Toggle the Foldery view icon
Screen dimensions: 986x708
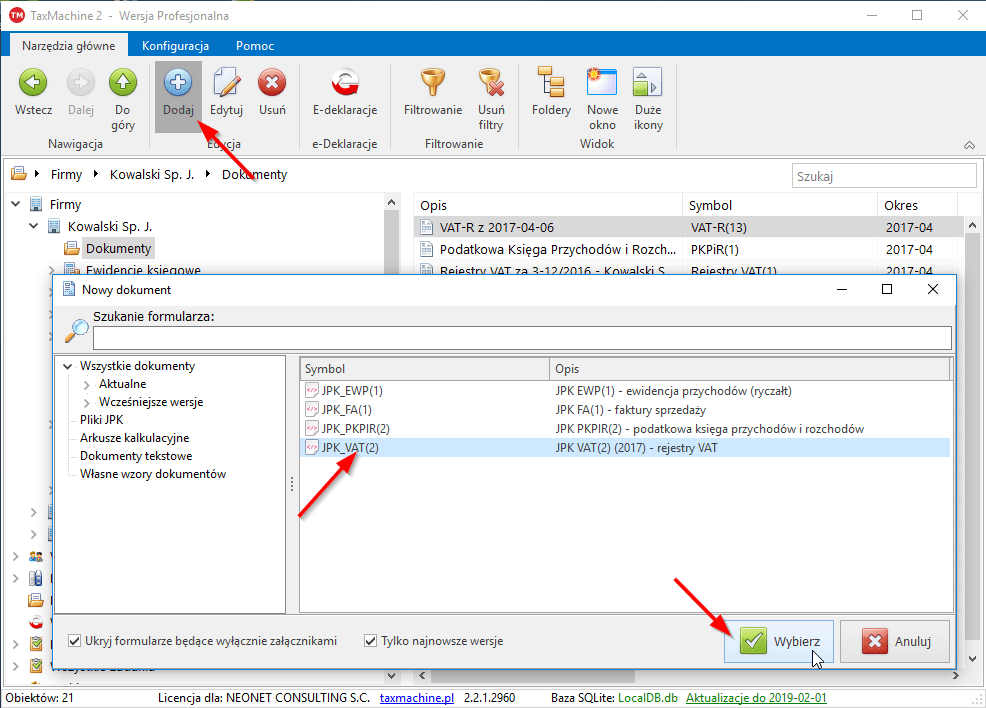point(551,84)
